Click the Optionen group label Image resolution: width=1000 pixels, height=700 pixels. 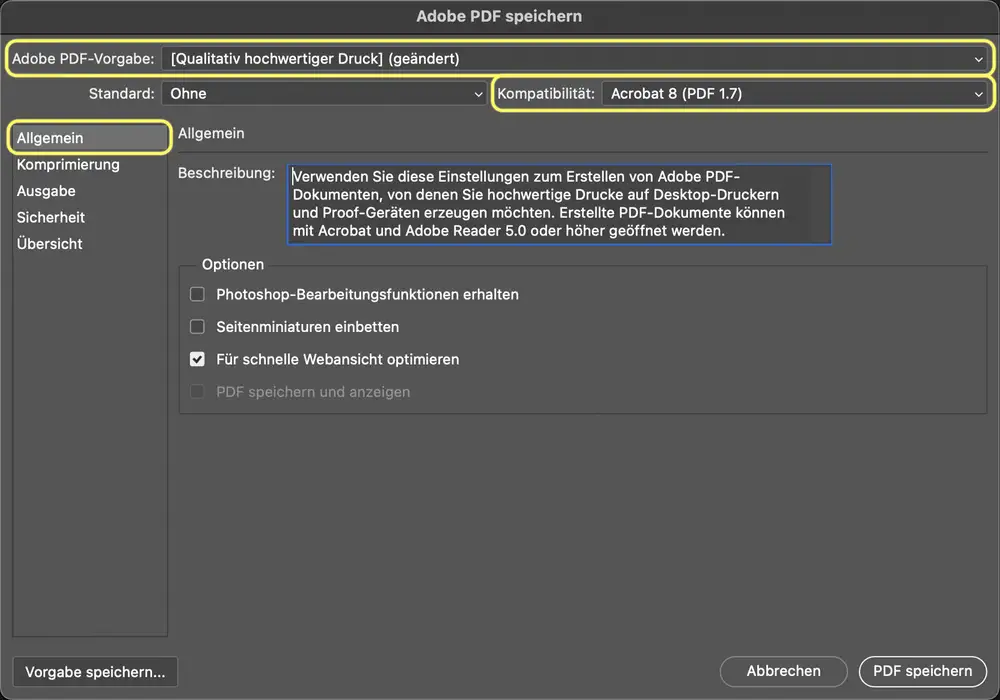(233, 265)
